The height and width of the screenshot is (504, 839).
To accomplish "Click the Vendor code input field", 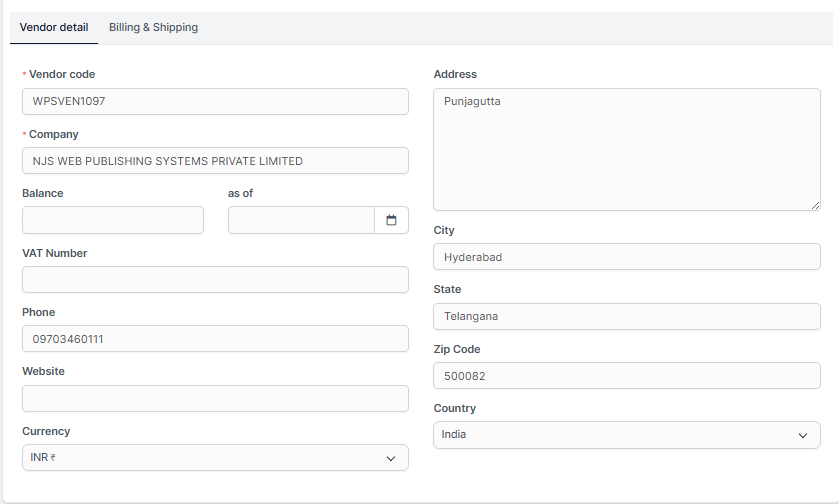I will (x=215, y=102).
